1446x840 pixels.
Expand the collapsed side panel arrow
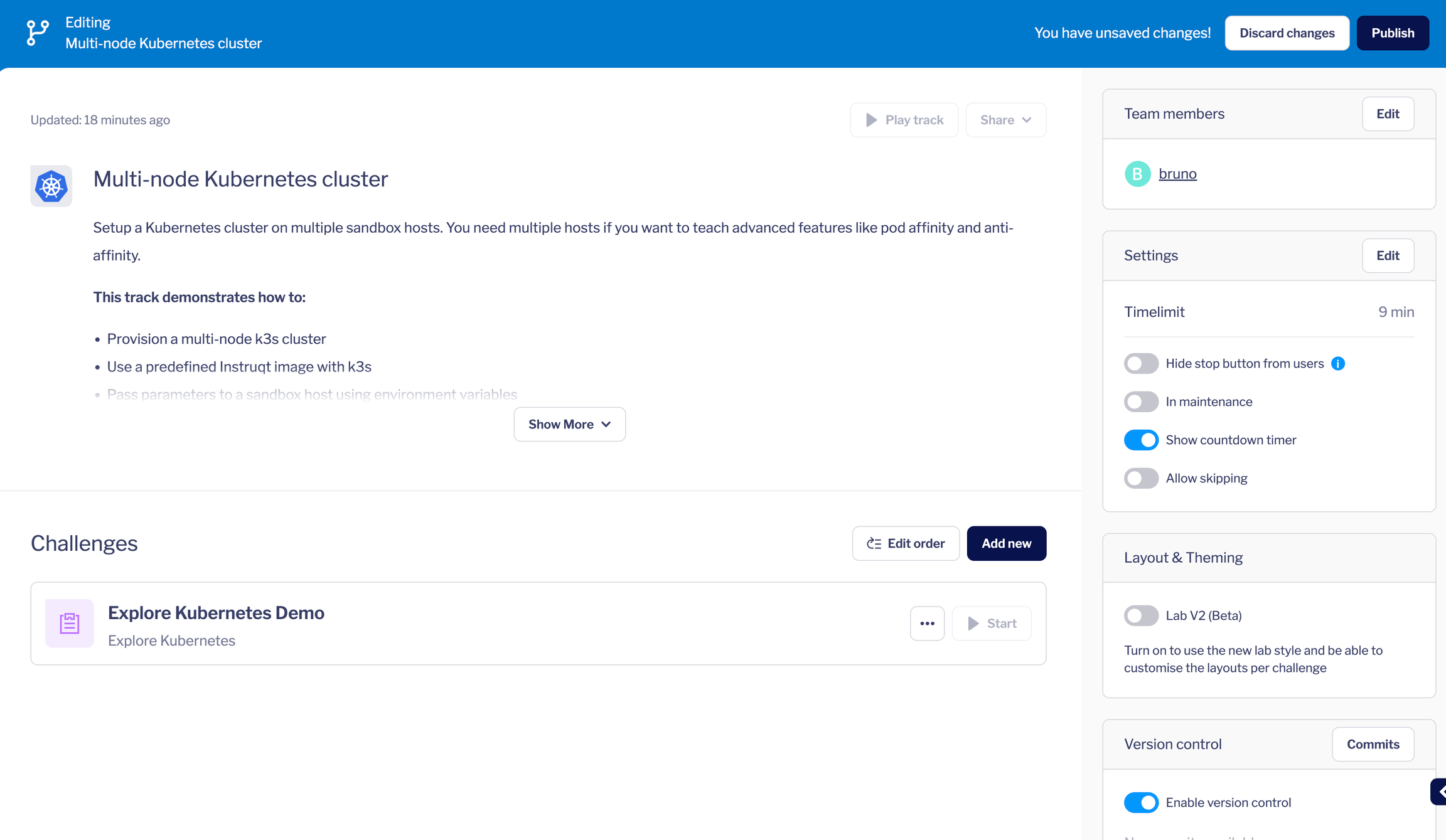pyautogui.click(x=1439, y=792)
